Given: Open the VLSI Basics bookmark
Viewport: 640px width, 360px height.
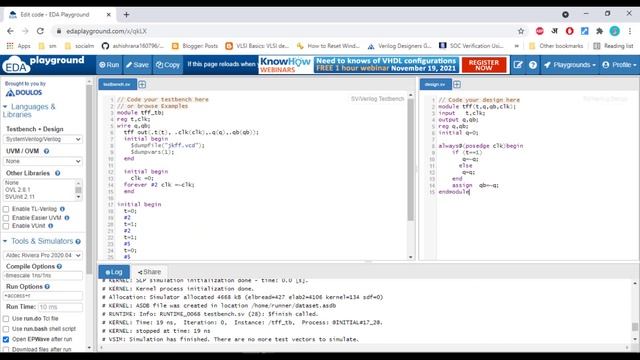Looking at the screenshot, I should (258, 46).
